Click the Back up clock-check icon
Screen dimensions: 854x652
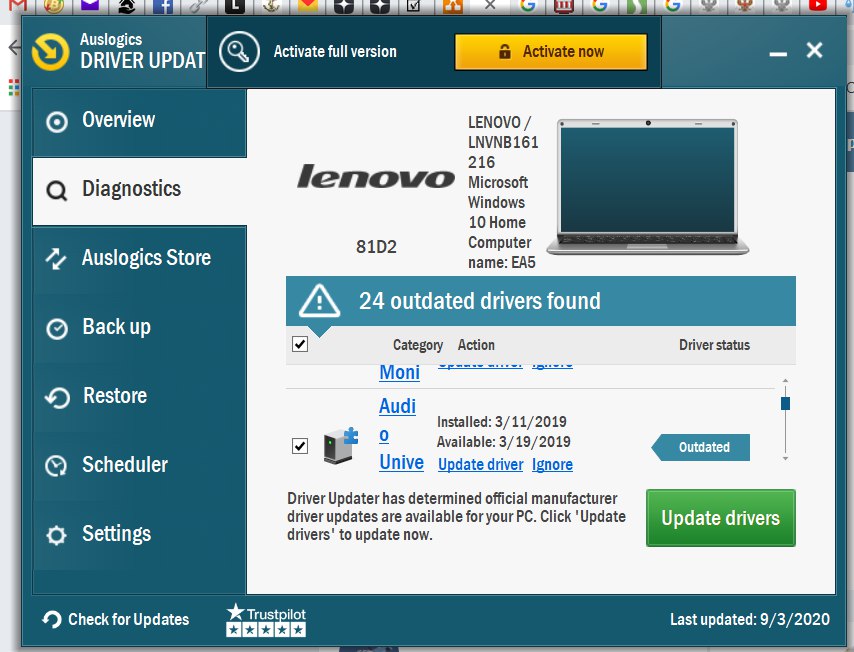pos(57,328)
